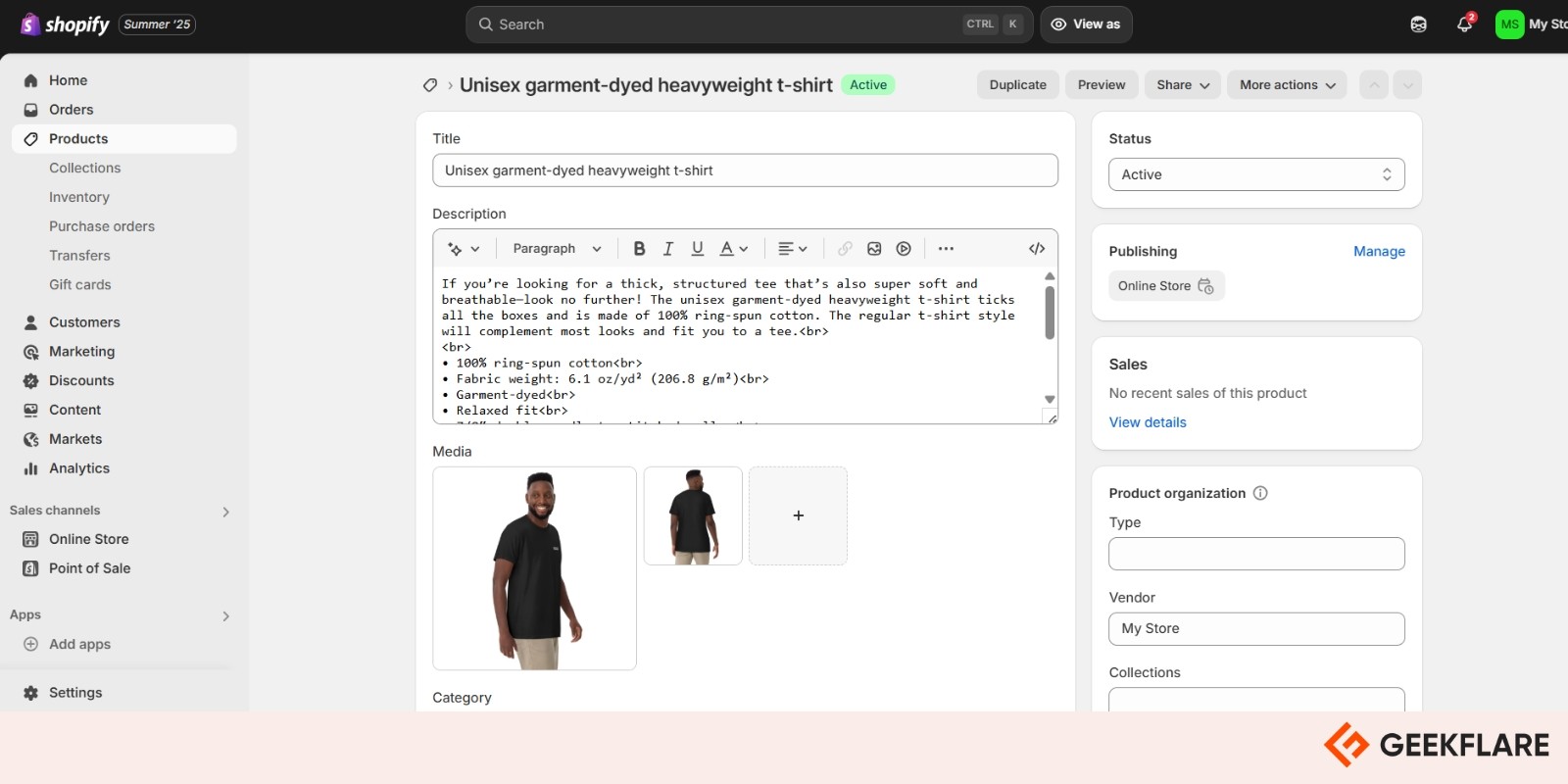Click the Collections field in Product organization

tap(1256, 700)
